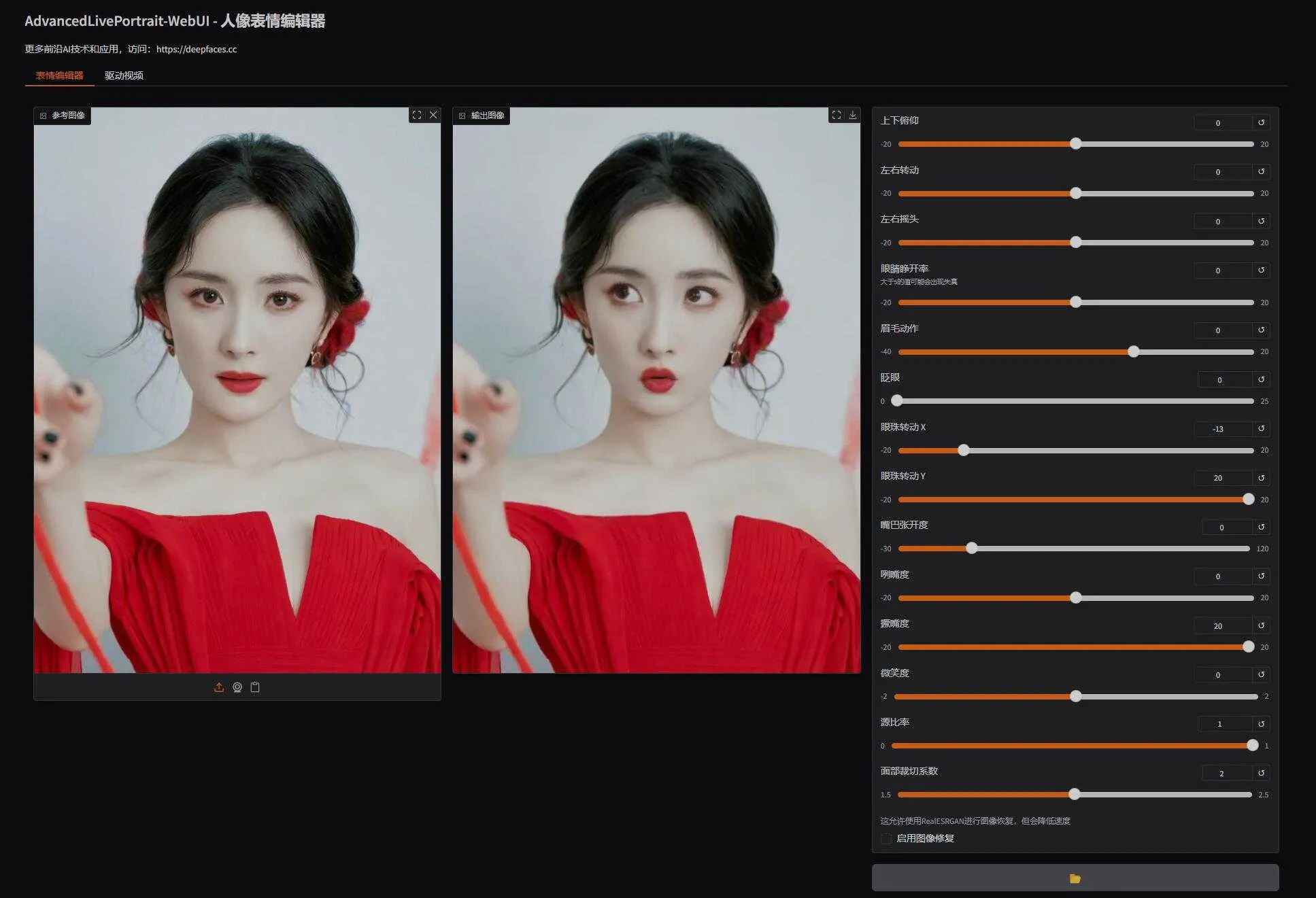The width and height of the screenshot is (1316, 898).
Task: View output image in fullscreen
Action: (x=837, y=115)
